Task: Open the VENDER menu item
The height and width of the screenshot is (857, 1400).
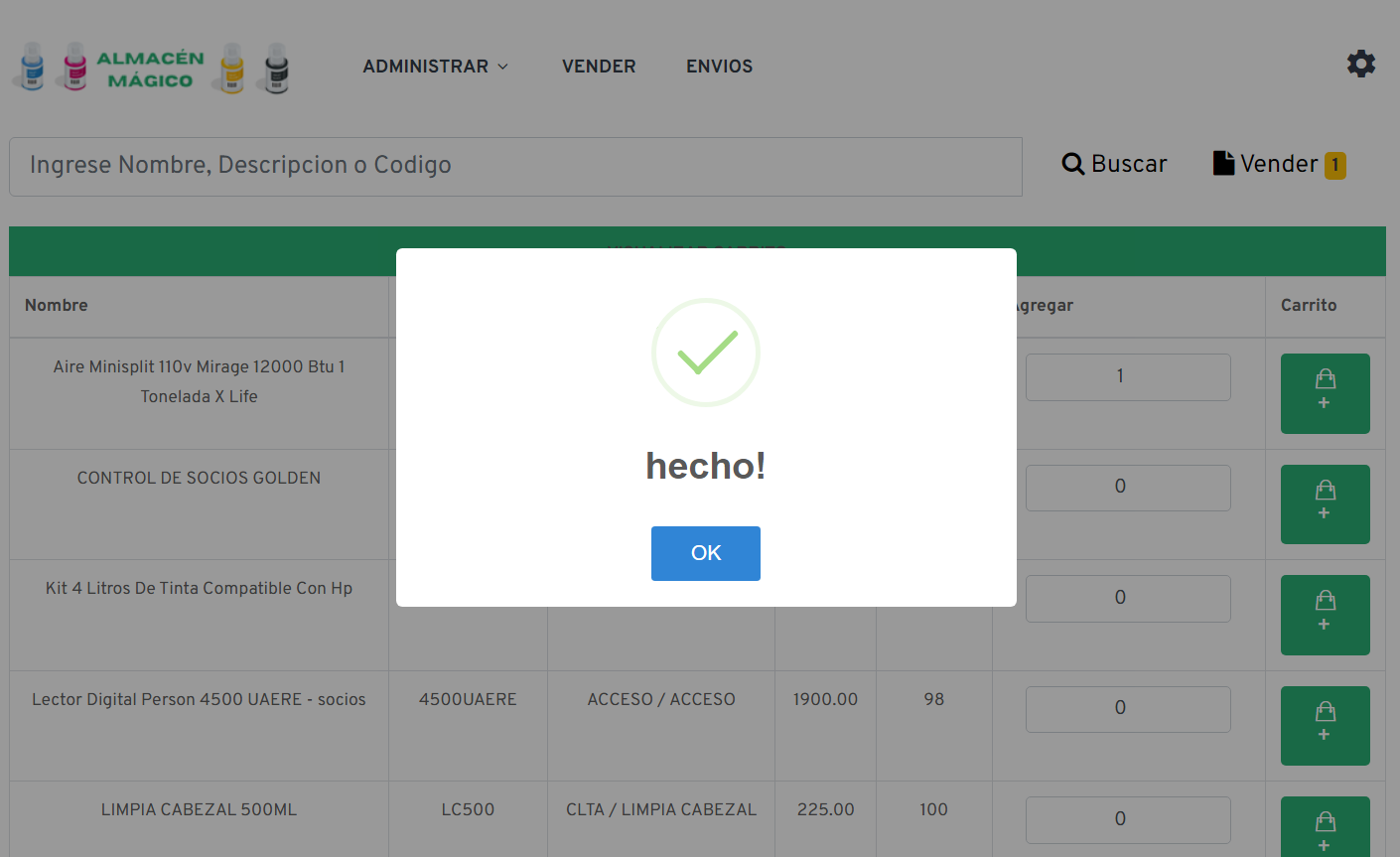Action: [599, 67]
